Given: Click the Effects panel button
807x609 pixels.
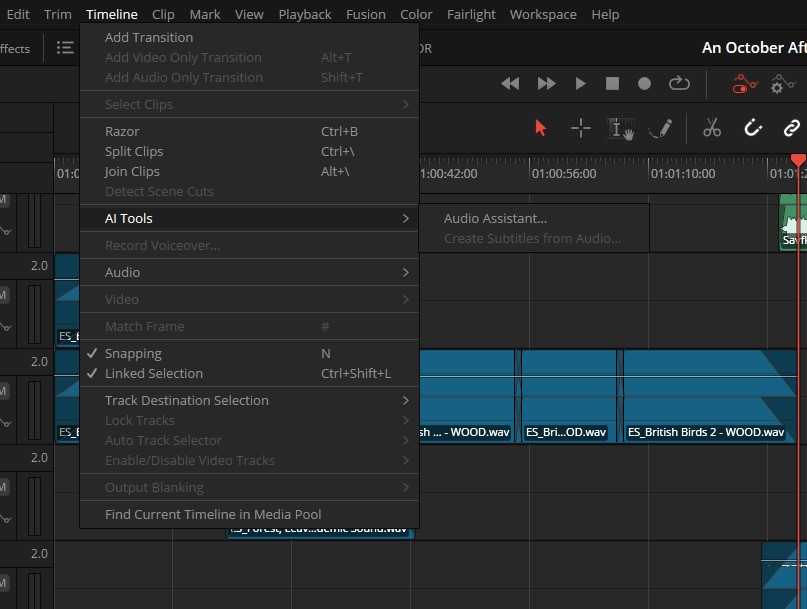Looking at the screenshot, I should (15, 48).
